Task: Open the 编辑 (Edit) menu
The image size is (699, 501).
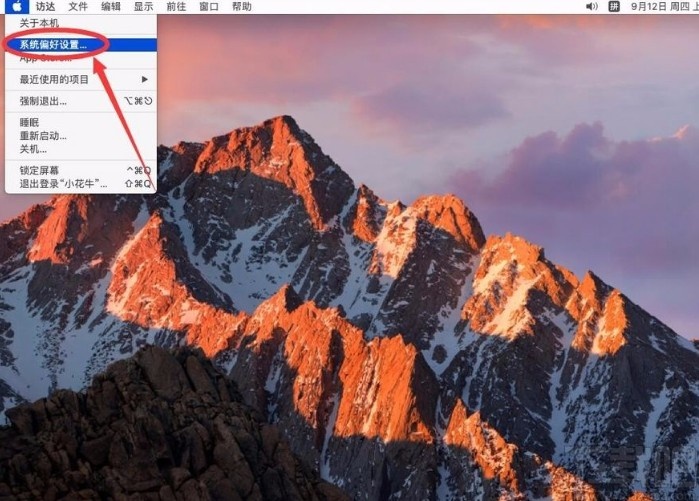Action: point(111,6)
